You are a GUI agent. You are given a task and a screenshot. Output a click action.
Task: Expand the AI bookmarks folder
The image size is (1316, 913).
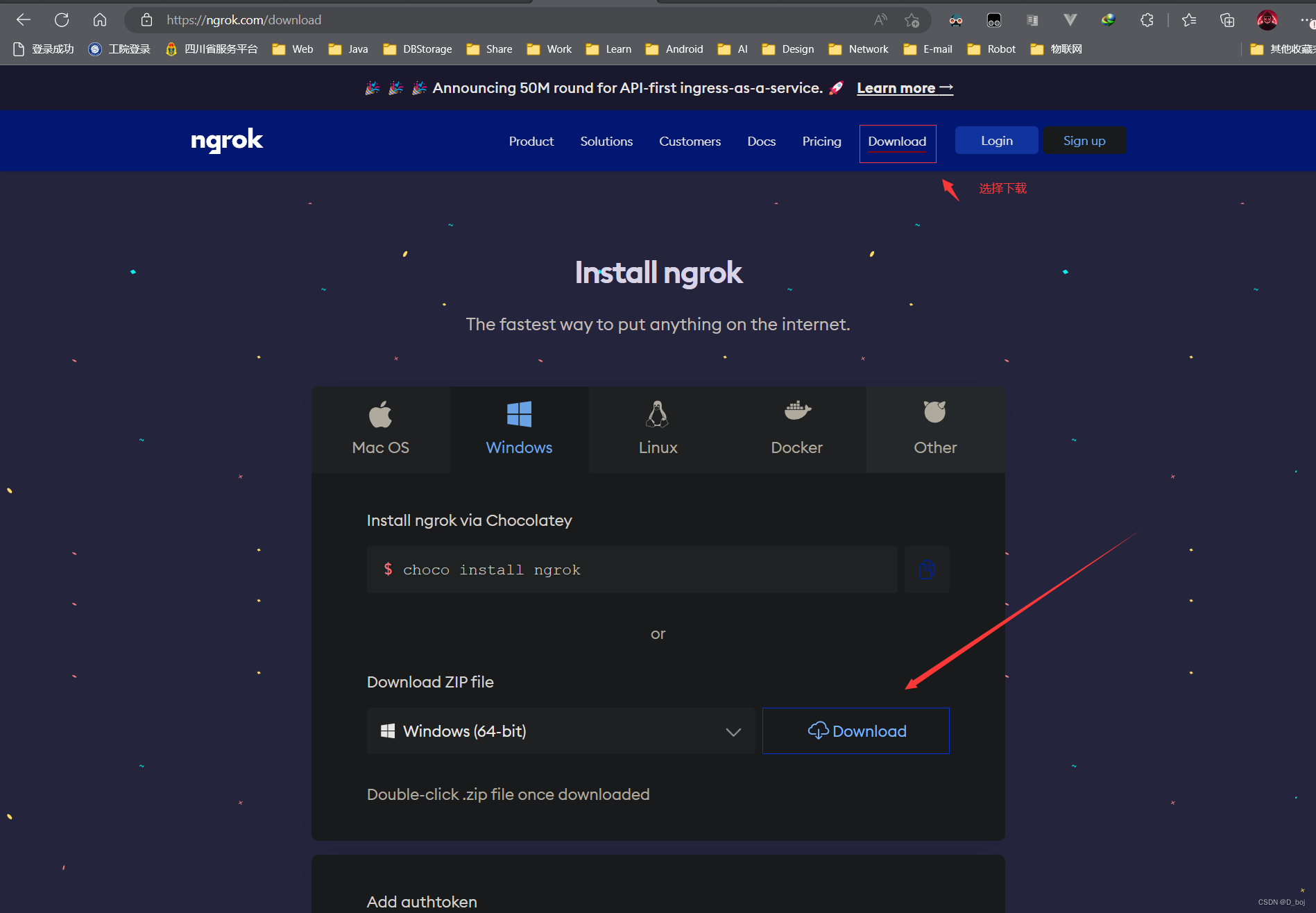[x=733, y=49]
